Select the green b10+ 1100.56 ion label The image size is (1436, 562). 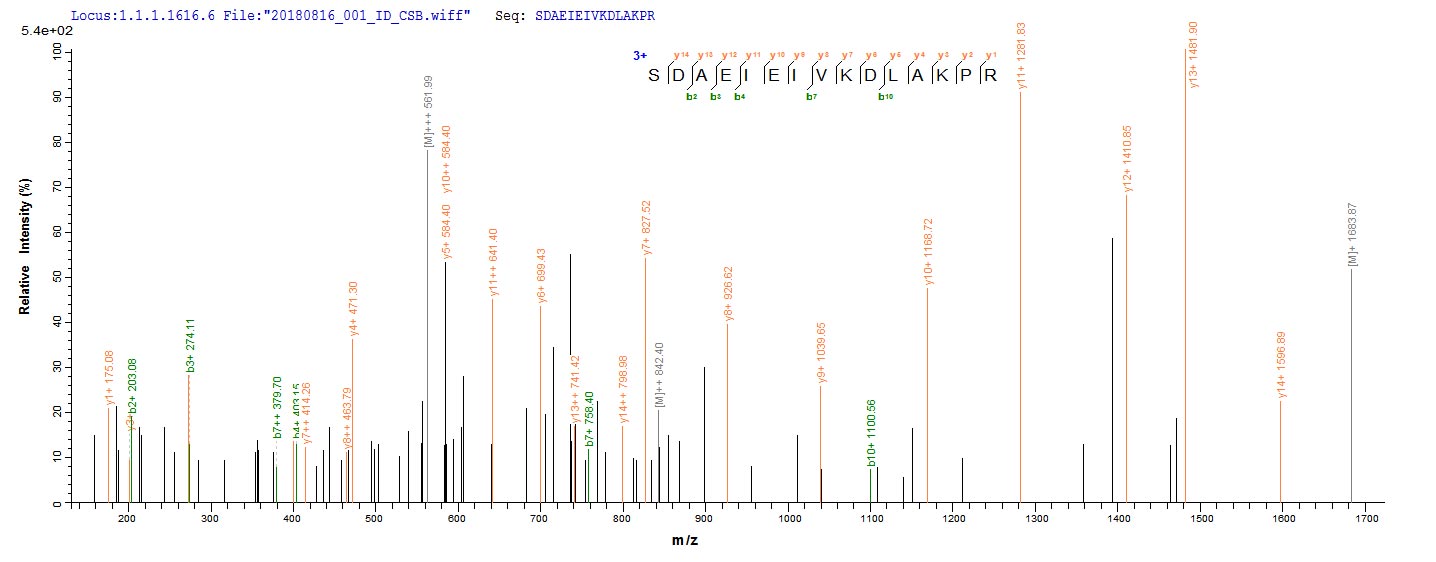pos(872,433)
